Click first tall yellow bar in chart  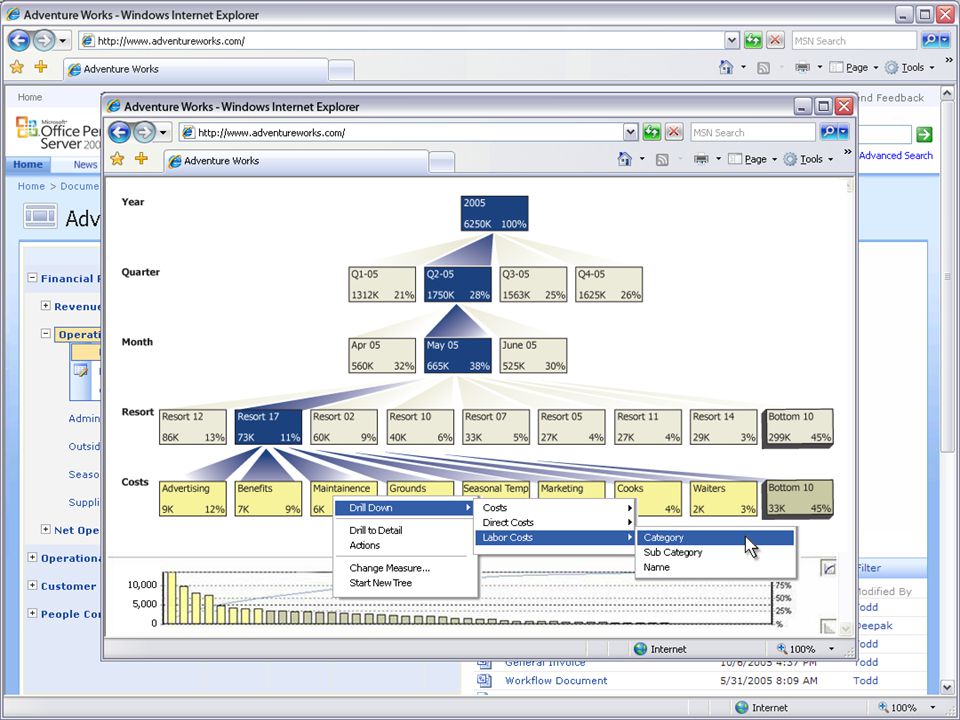pyautogui.click(x=171, y=598)
